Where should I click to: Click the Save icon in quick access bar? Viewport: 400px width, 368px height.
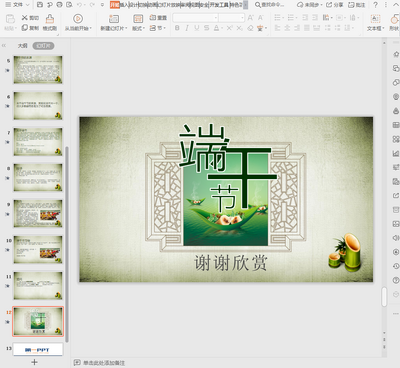coord(40,5)
